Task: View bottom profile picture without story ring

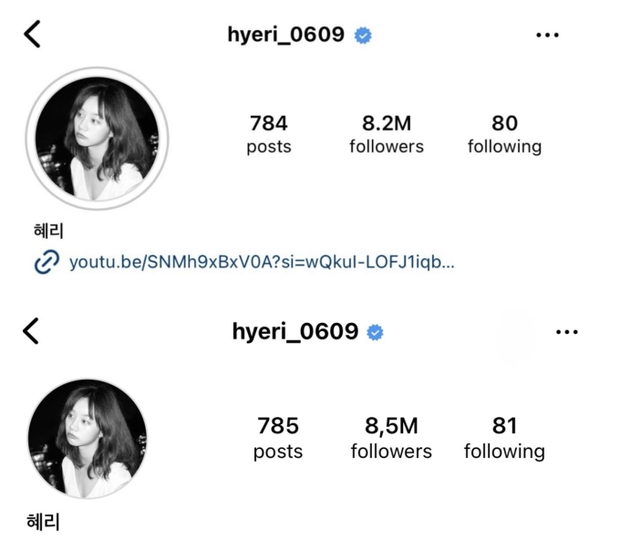Action: pyautogui.click(x=87, y=438)
